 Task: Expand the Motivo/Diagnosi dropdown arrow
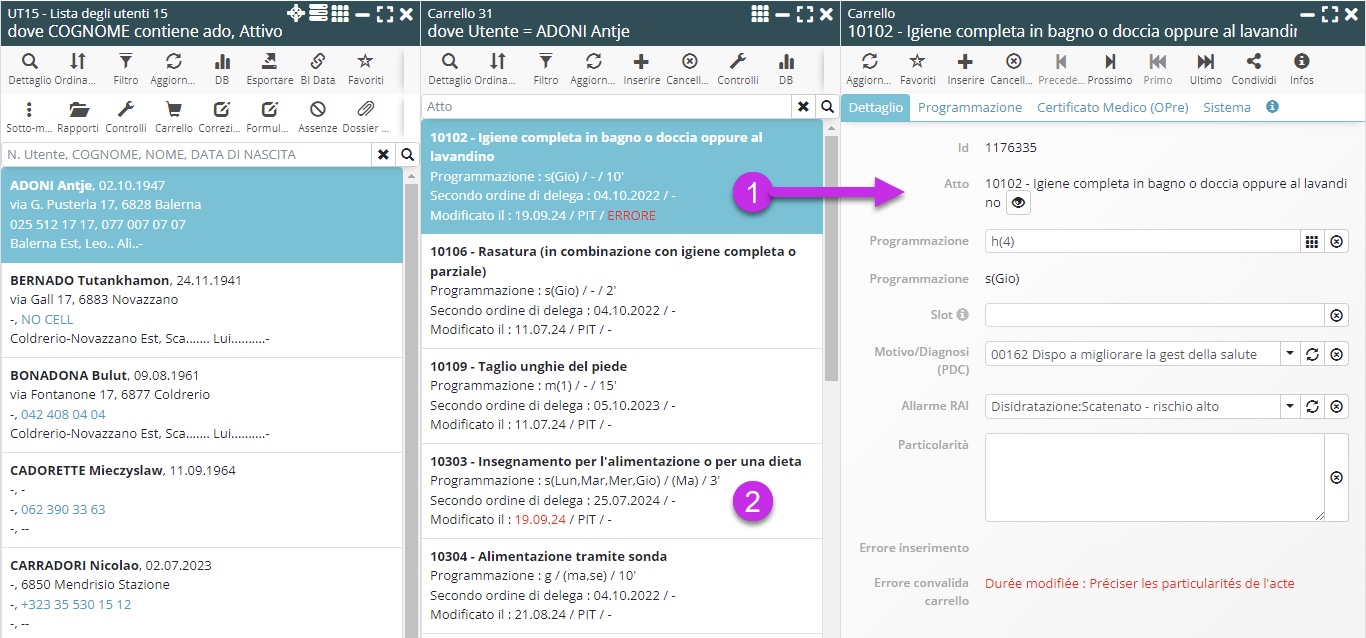[1290, 354]
